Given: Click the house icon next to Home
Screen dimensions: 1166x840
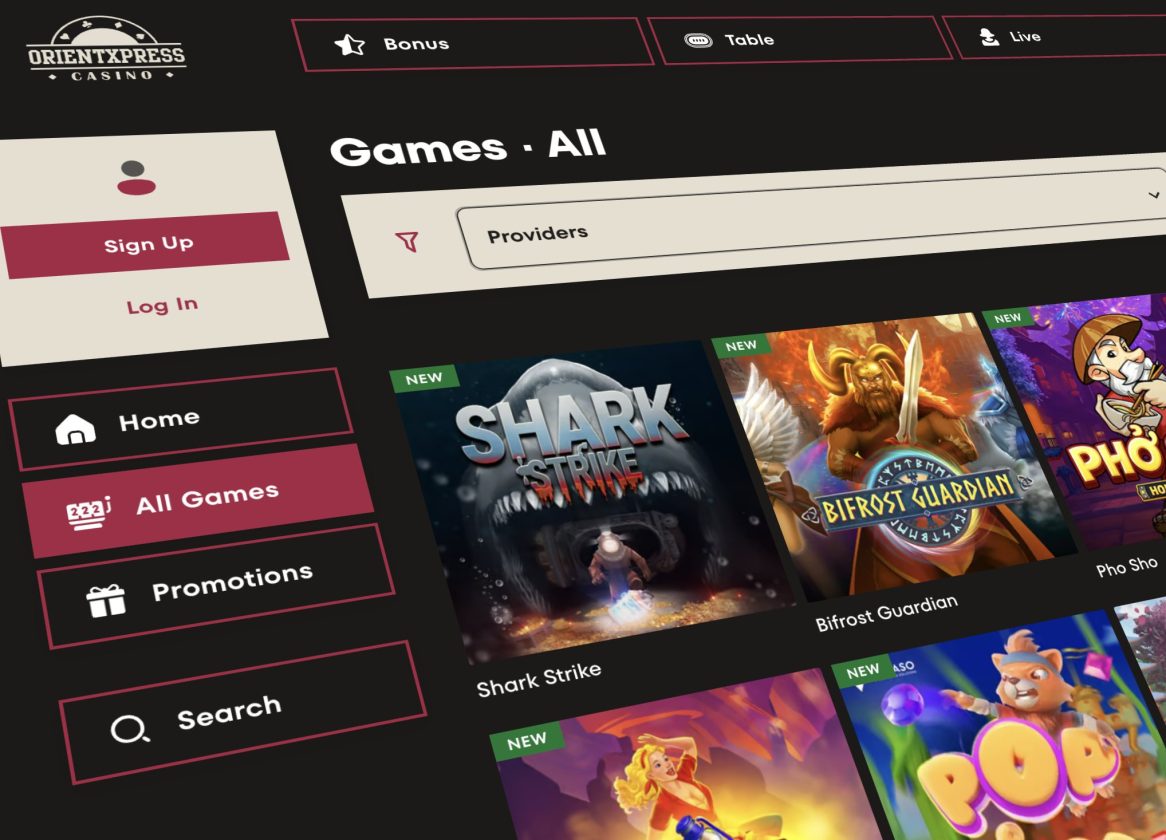Looking at the screenshot, I should click(75, 429).
